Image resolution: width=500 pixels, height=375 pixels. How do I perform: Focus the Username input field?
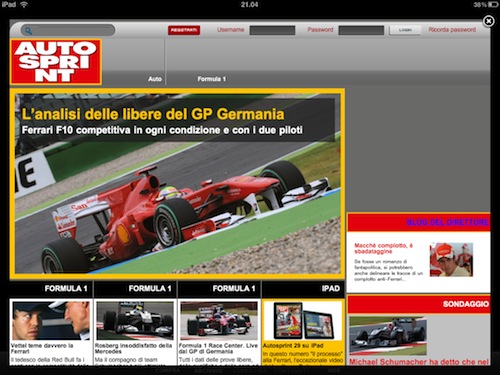(272, 30)
